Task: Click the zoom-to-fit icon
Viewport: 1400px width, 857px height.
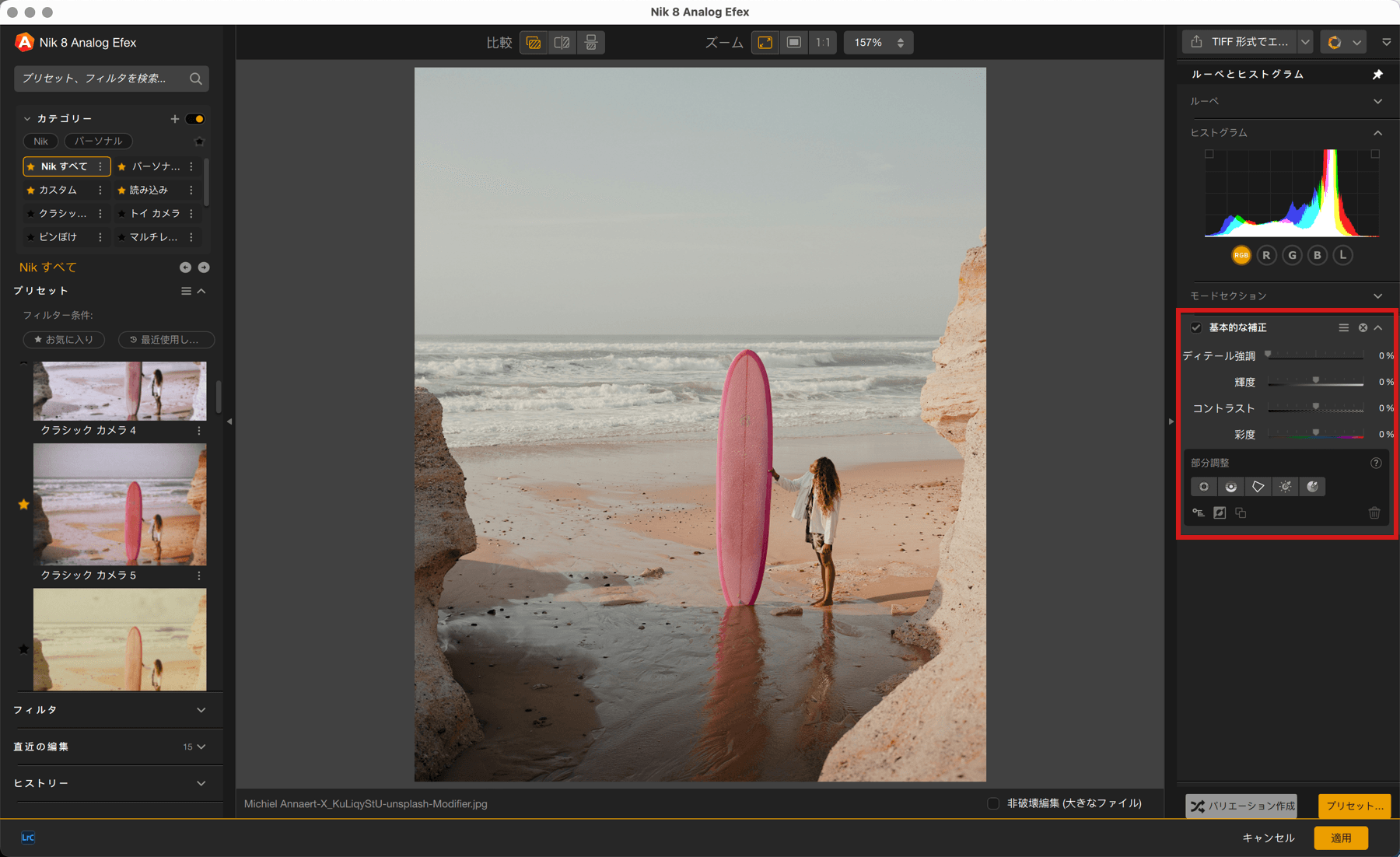Action: 765,43
